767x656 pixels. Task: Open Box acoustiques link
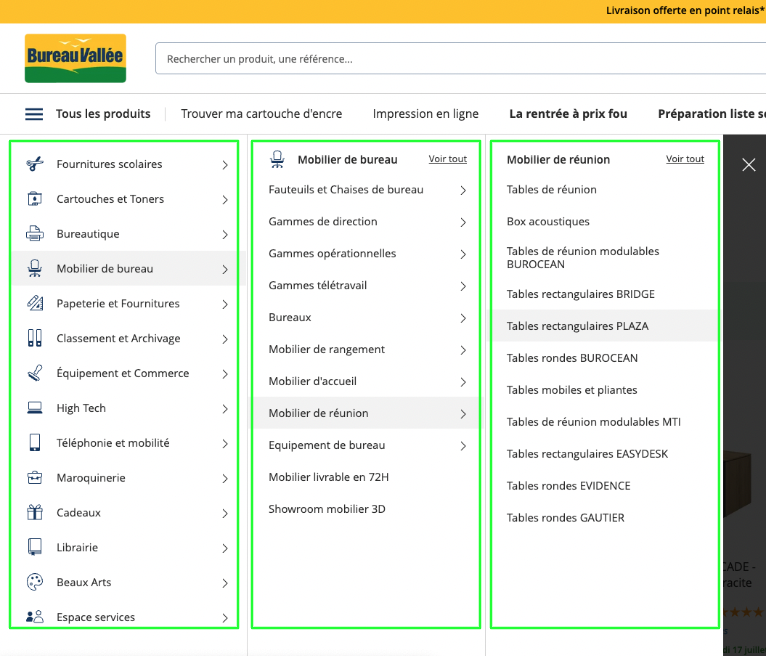coord(548,222)
